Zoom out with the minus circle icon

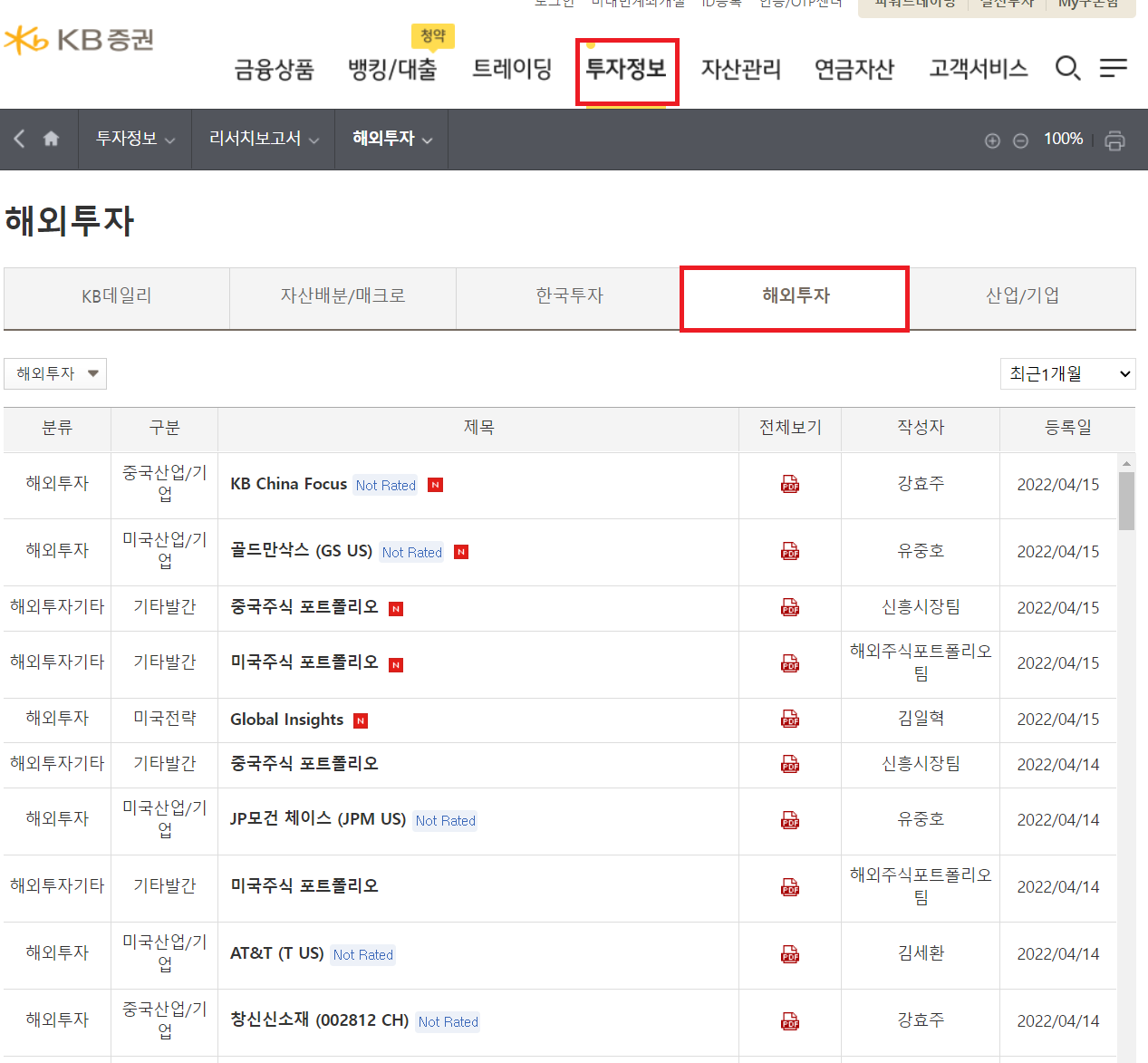1020,140
